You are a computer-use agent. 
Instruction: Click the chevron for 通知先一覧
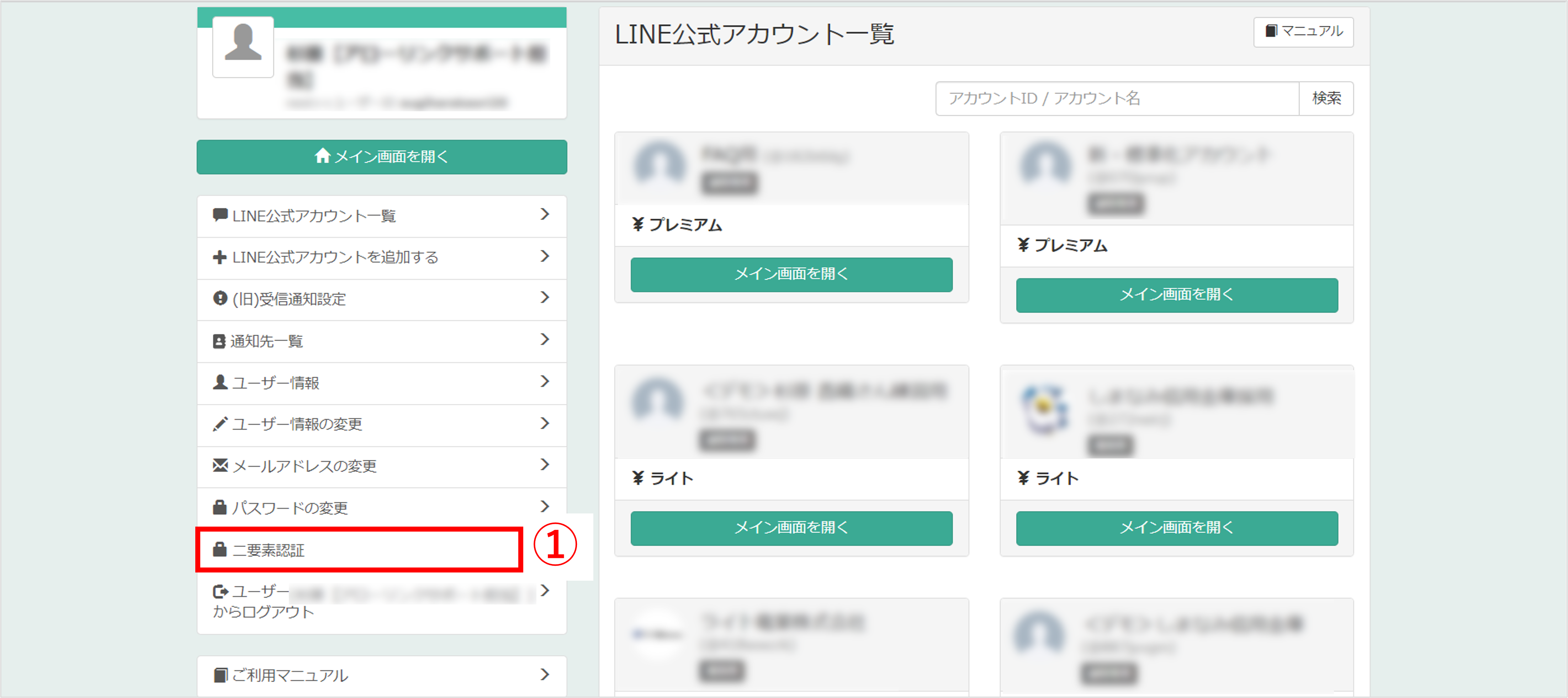pos(545,340)
